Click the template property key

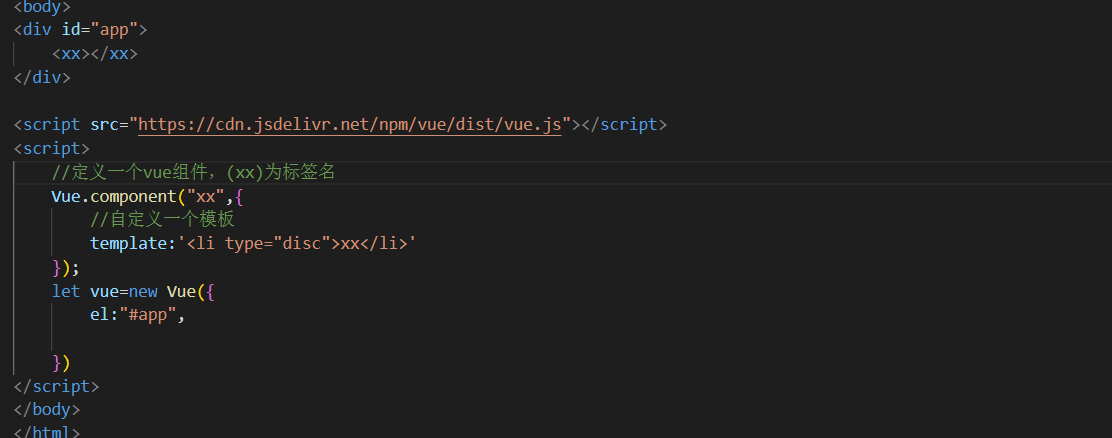(128, 243)
